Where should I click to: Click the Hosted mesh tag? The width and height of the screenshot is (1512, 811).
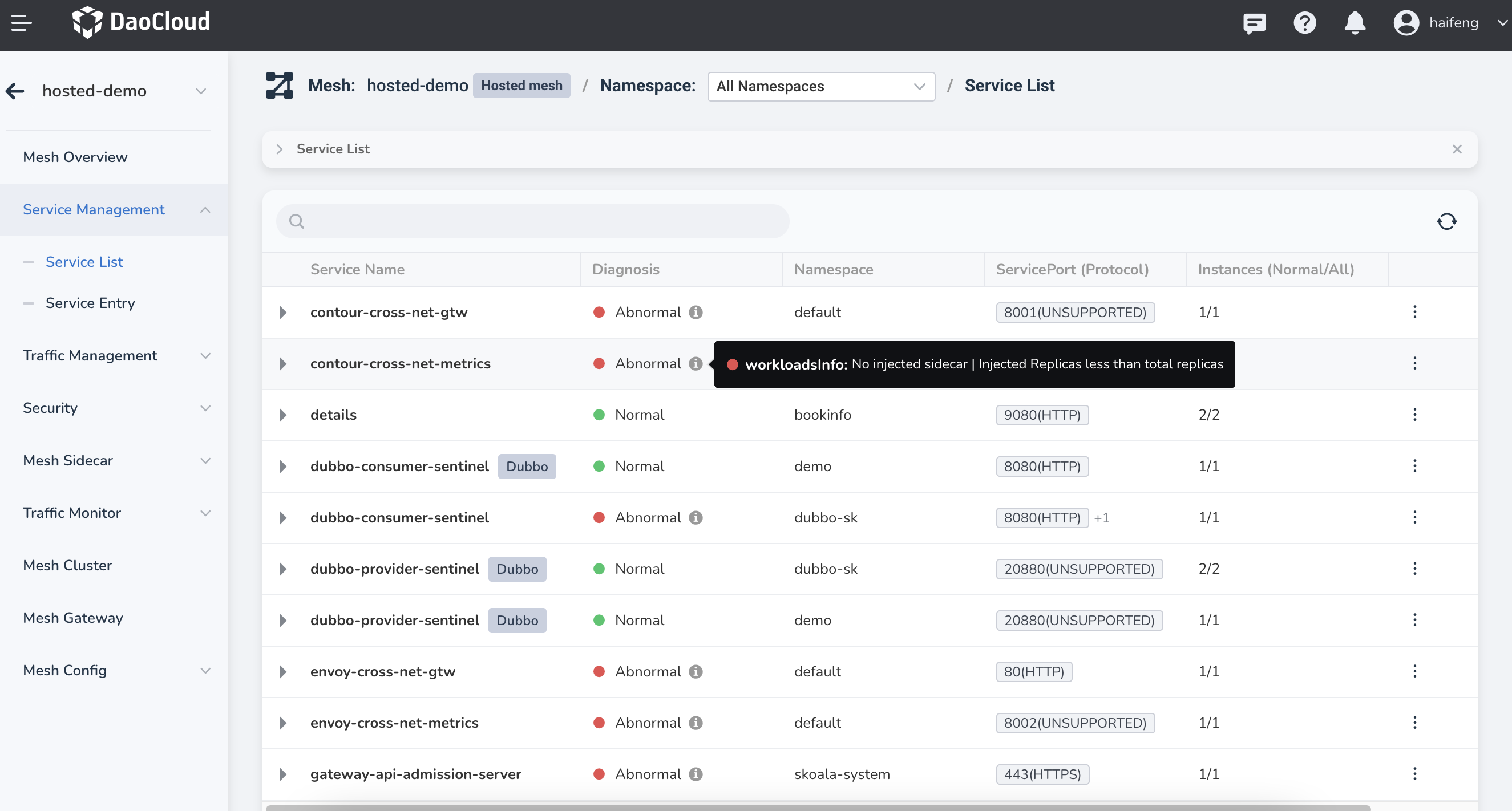521,86
